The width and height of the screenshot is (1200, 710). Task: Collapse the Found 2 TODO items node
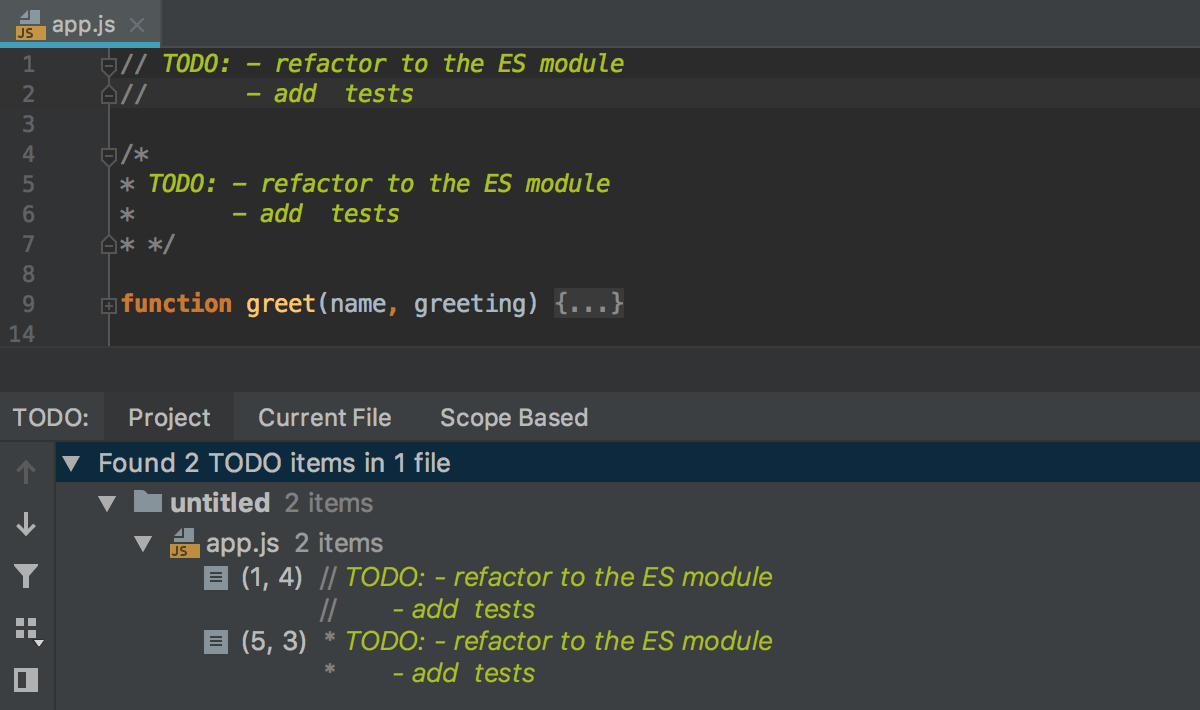pos(69,463)
